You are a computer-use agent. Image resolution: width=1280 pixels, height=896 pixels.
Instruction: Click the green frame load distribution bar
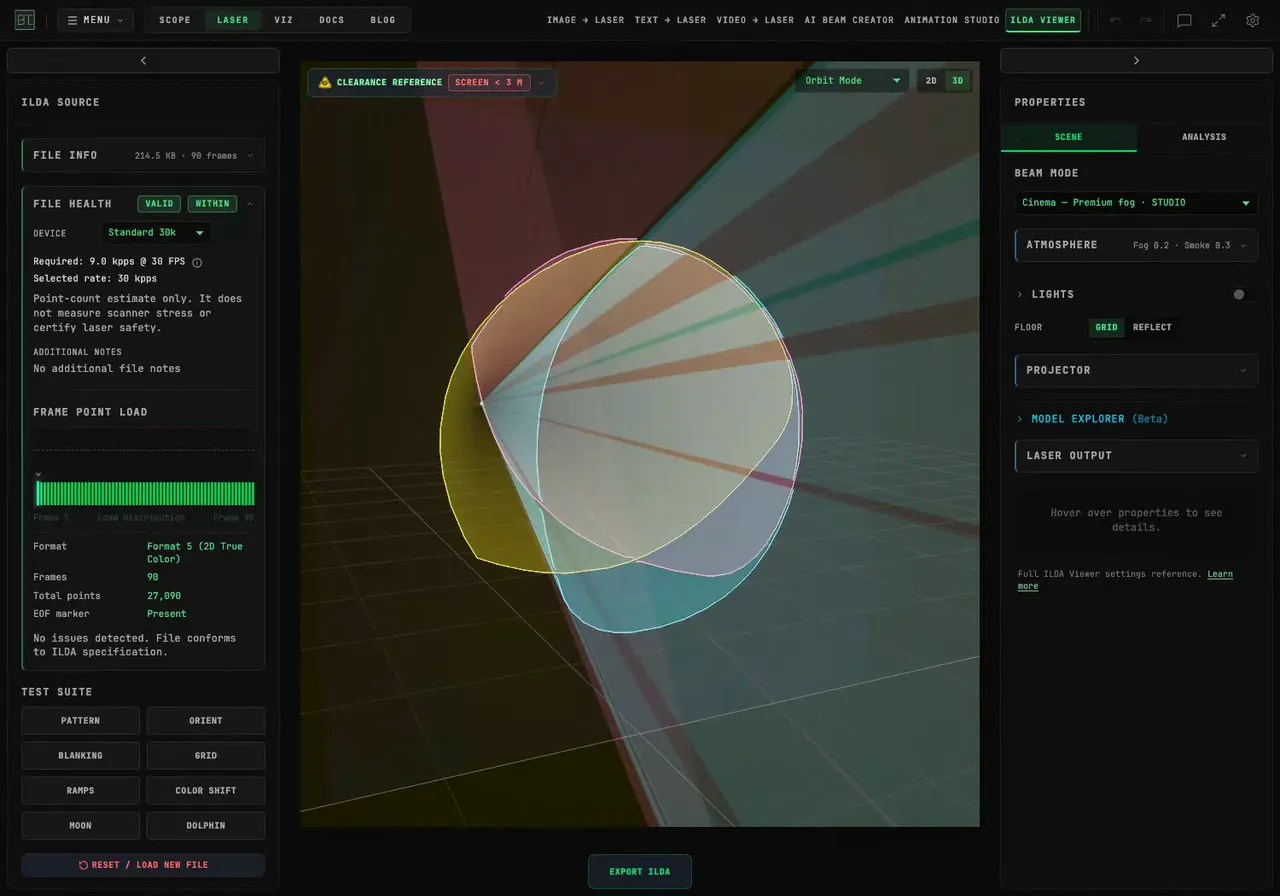click(x=144, y=493)
